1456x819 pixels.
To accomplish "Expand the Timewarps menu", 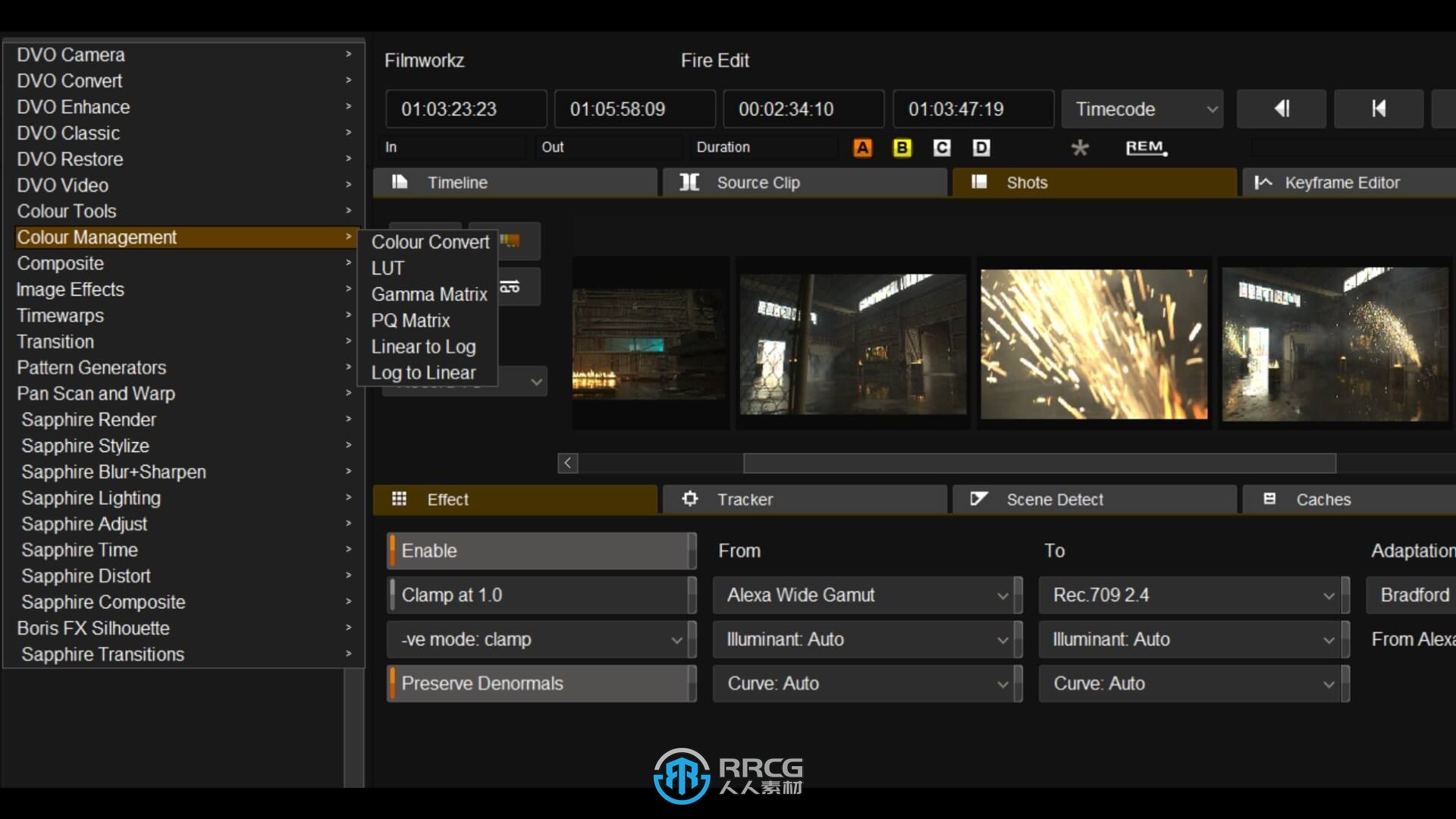I will (x=184, y=315).
